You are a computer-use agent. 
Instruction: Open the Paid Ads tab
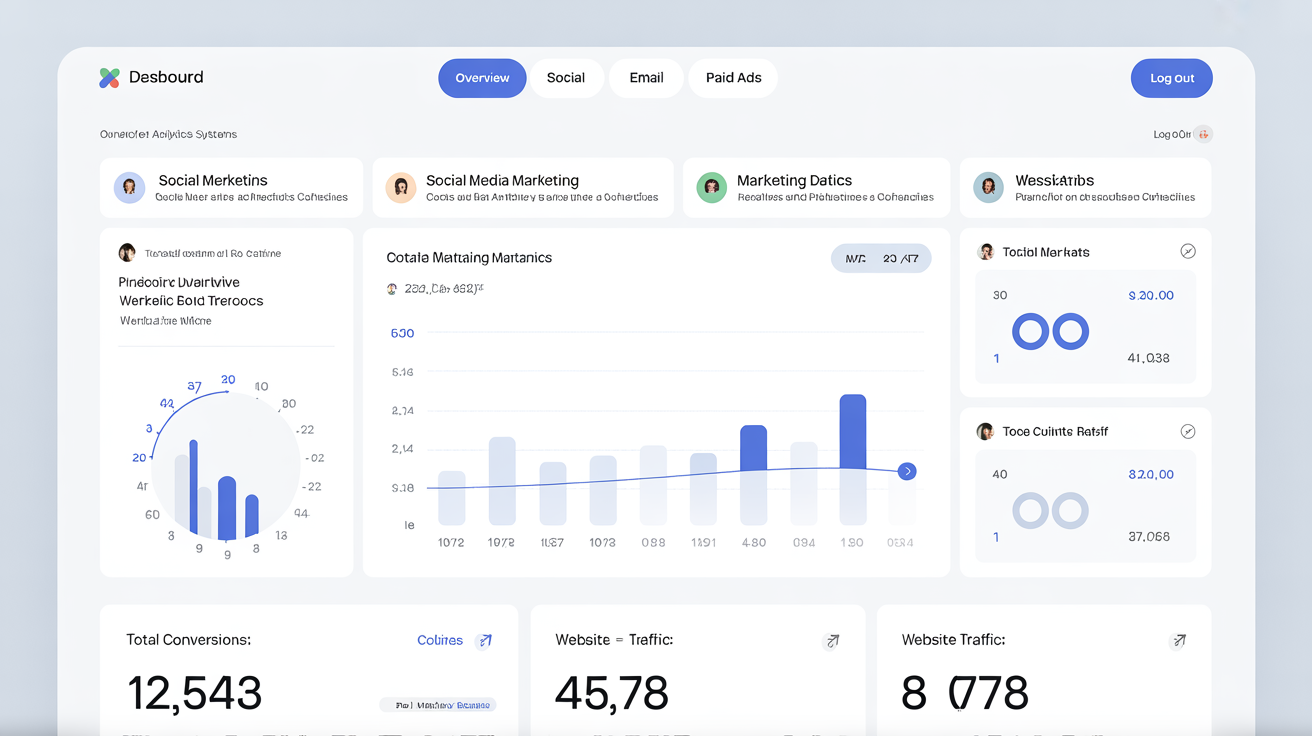[x=732, y=77]
